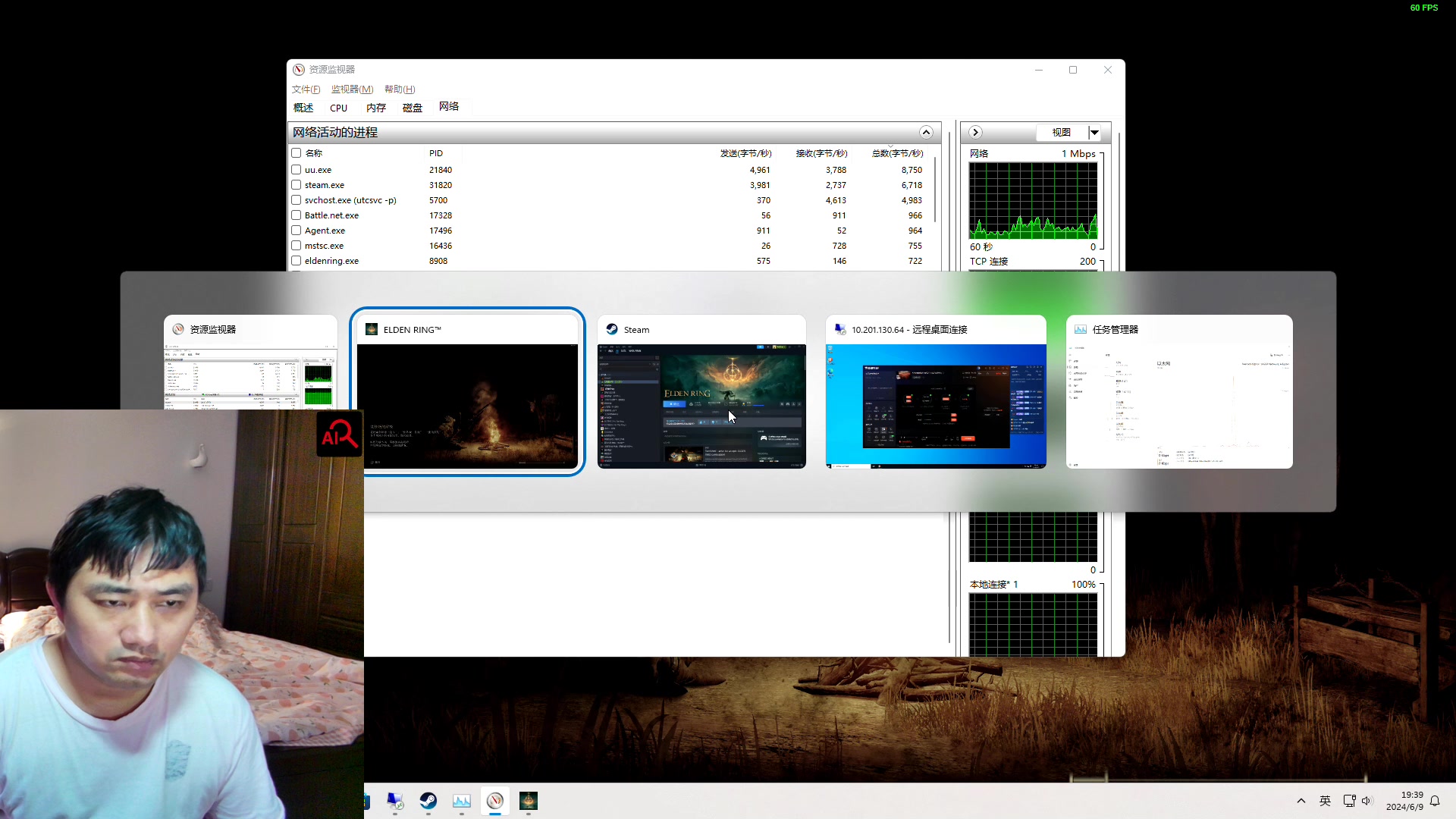The image size is (1456, 819).
Task: Click the 60 FPS overlay counter
Action: [1424, 8]
